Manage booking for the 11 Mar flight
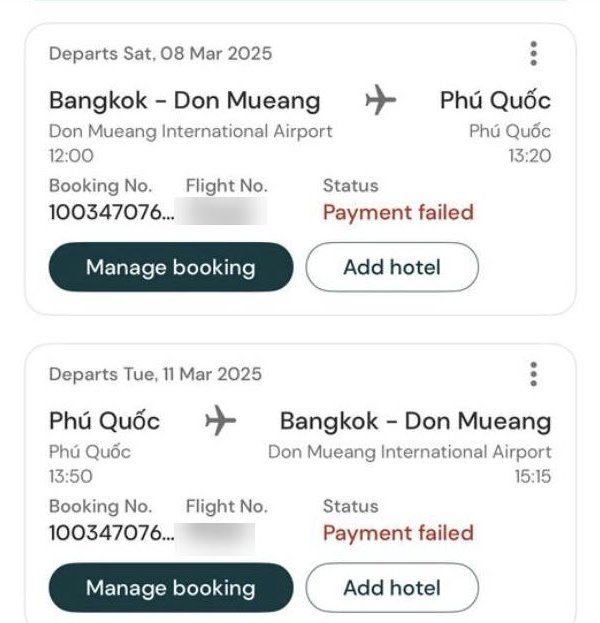 (x=170, y=587)
